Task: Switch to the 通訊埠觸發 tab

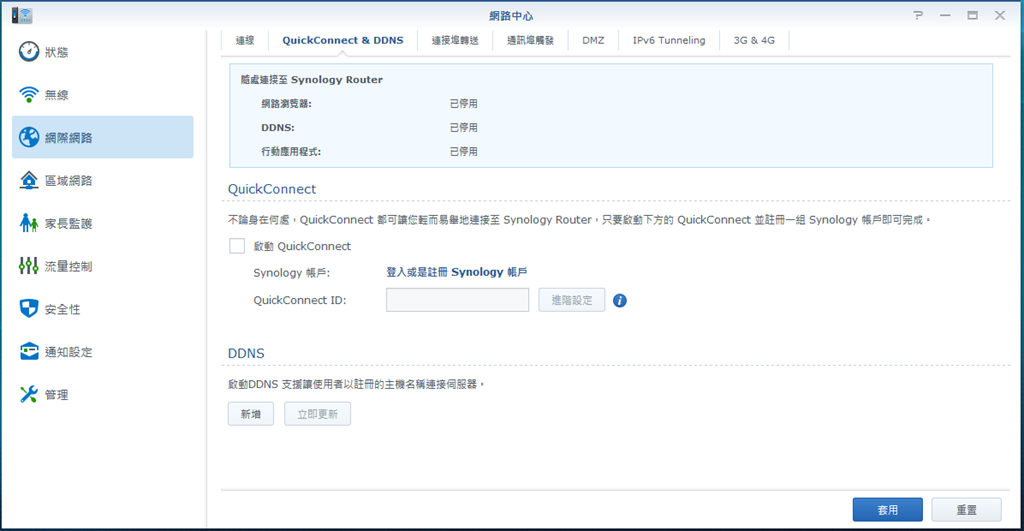Action: (x=530, y=40)
